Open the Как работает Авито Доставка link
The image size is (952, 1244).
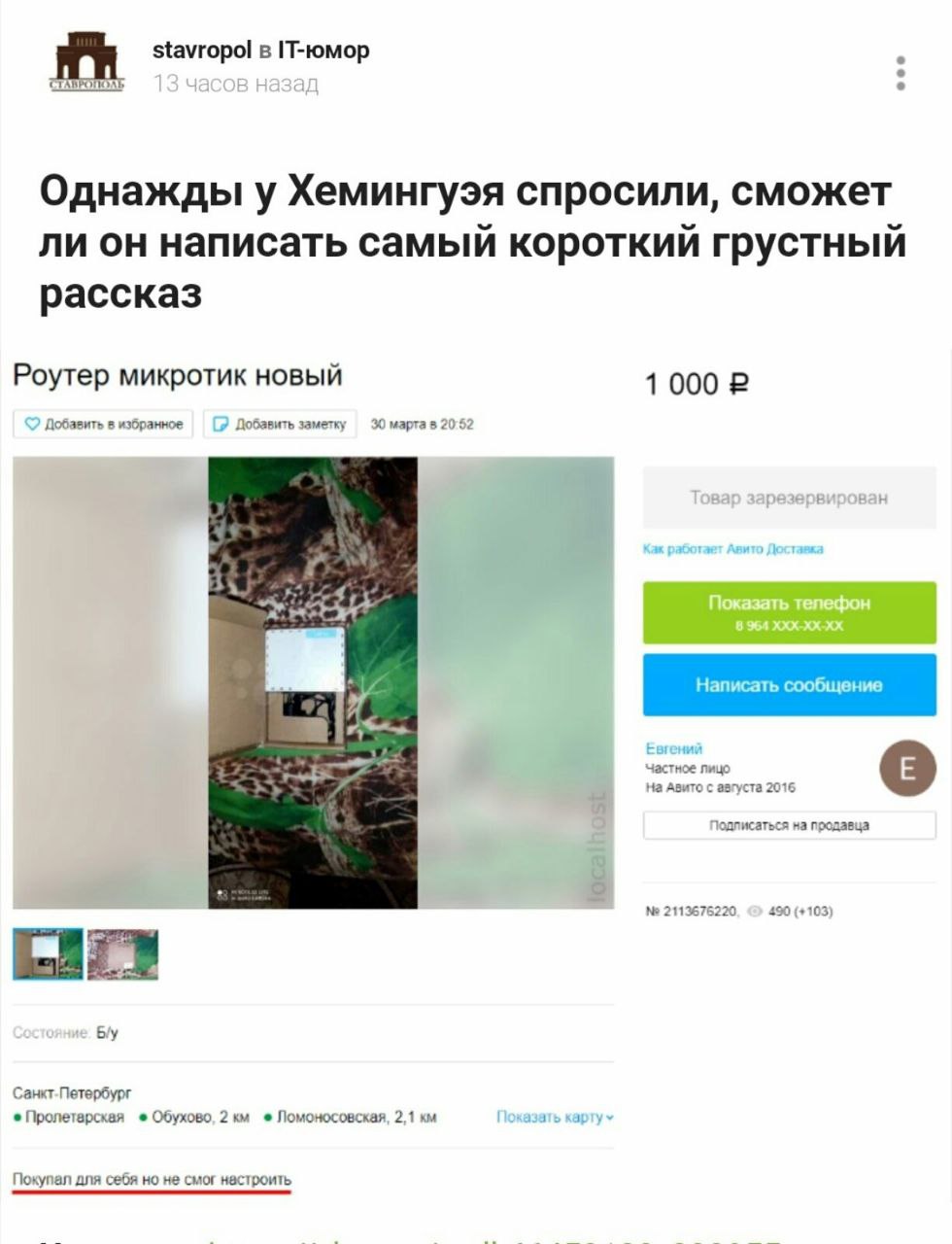point(733,549)
